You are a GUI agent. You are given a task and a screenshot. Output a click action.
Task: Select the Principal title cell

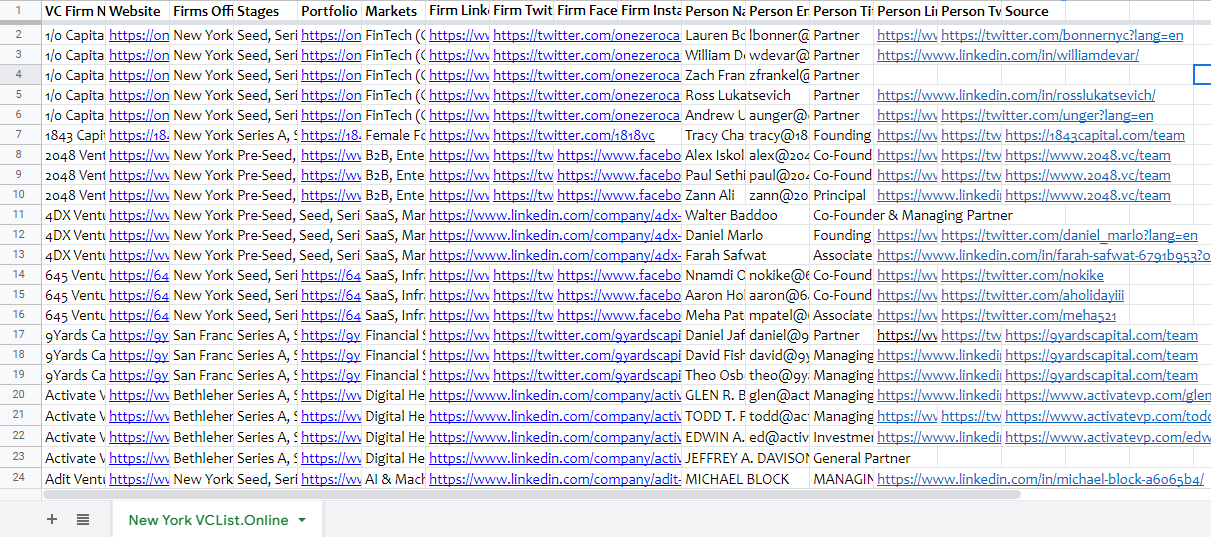(x=842, y=195)
